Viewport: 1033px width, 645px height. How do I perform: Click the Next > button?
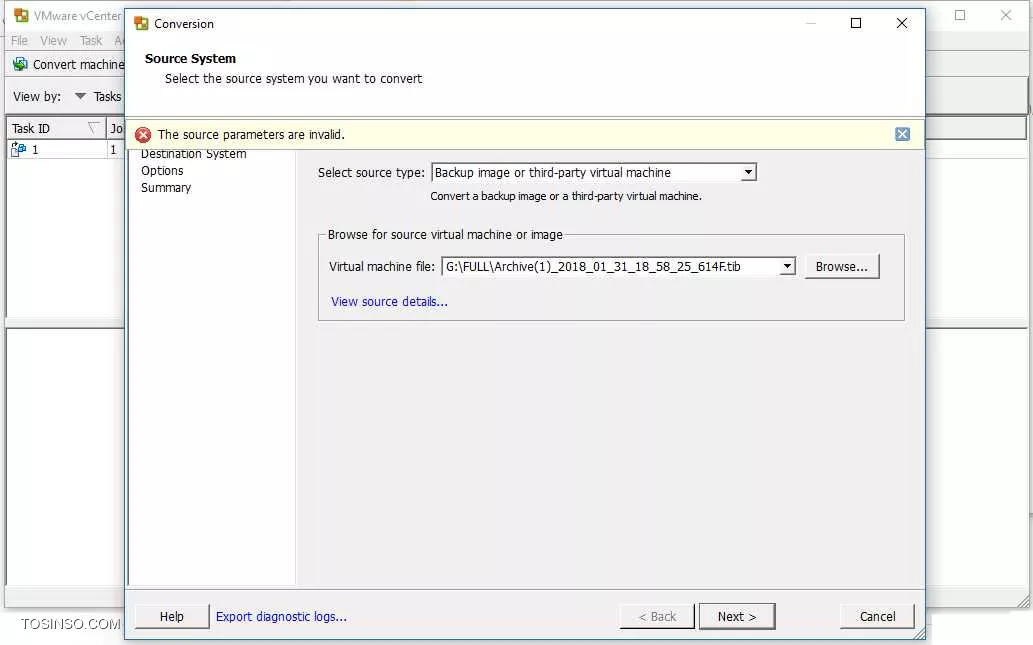pyautogui.click(x=737, y=617)
